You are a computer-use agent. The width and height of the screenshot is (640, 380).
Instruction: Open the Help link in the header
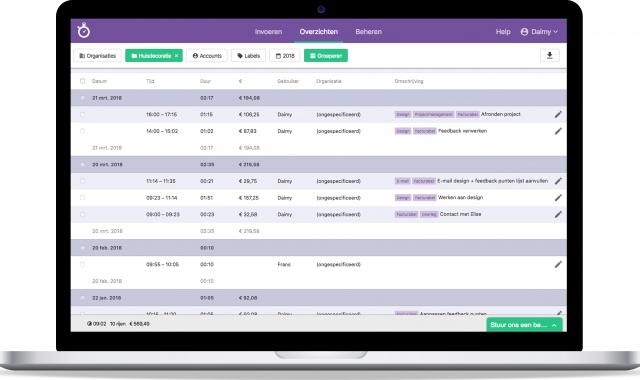tap(503, 31)
